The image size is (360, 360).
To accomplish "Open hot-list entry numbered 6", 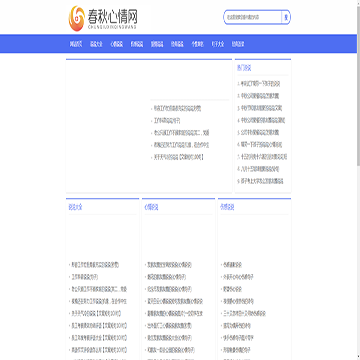I will 260,145.
